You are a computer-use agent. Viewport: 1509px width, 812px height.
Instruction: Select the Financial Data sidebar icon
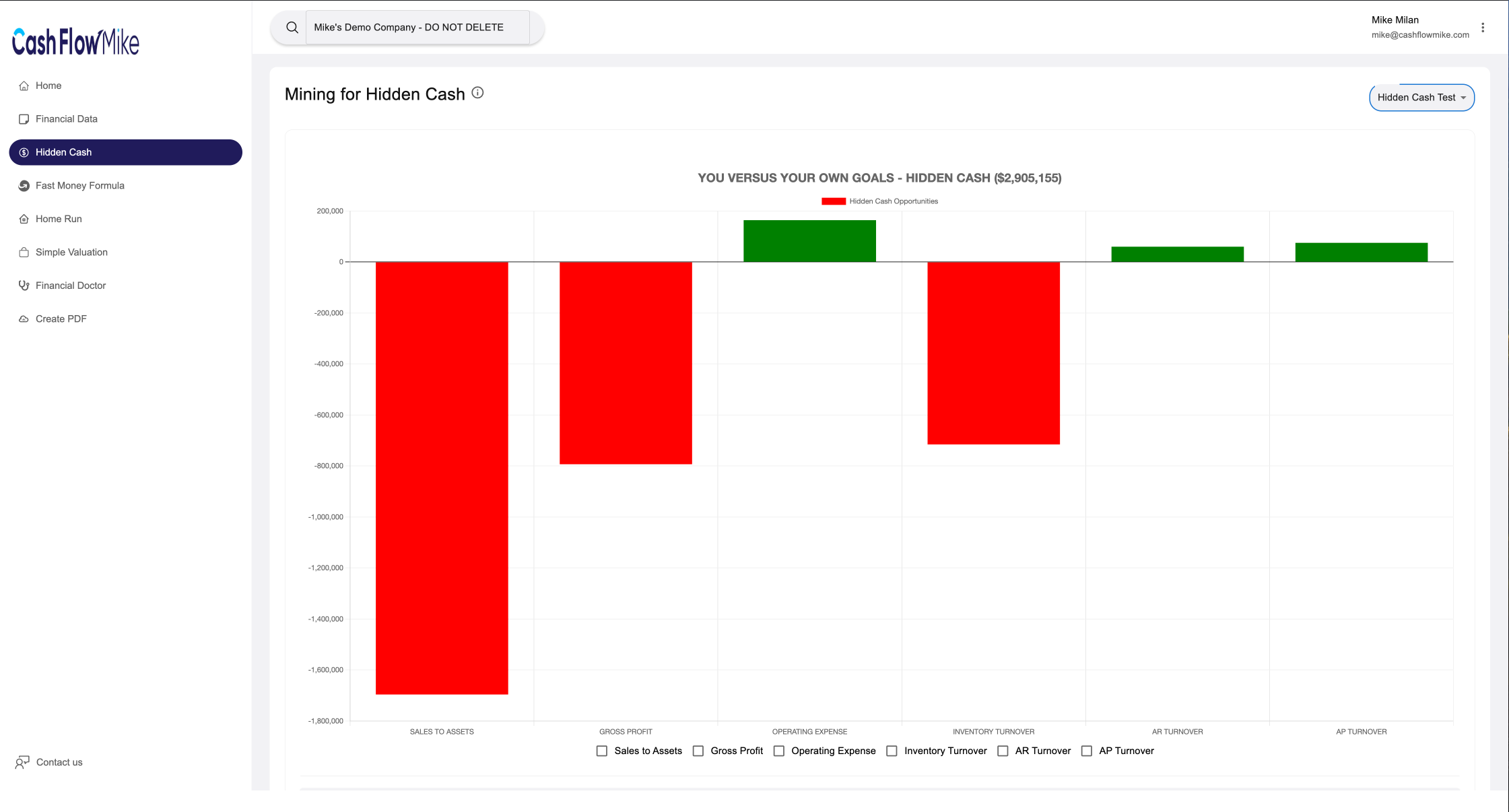click(24, 119)
